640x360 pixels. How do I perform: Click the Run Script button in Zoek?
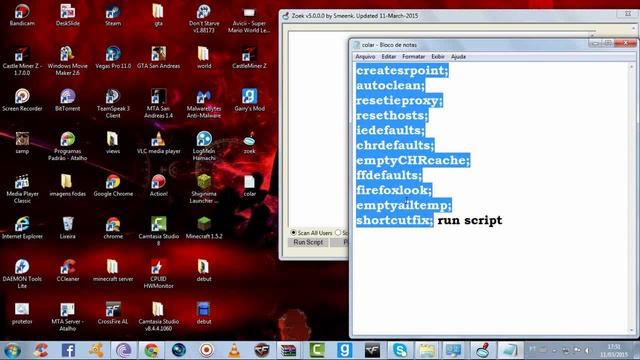coord(308,242)
